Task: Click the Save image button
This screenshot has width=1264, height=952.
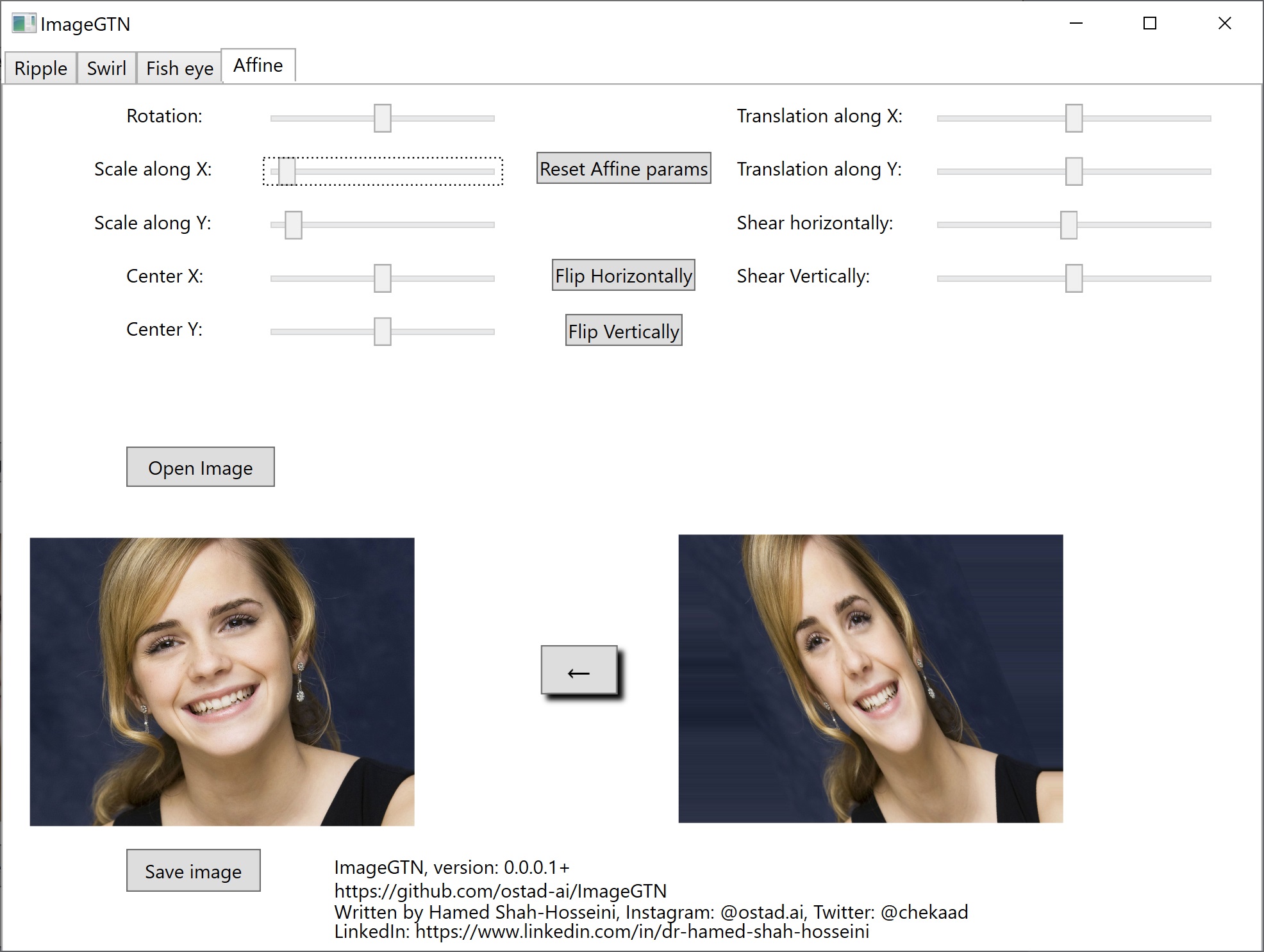Action: point(193,871)
